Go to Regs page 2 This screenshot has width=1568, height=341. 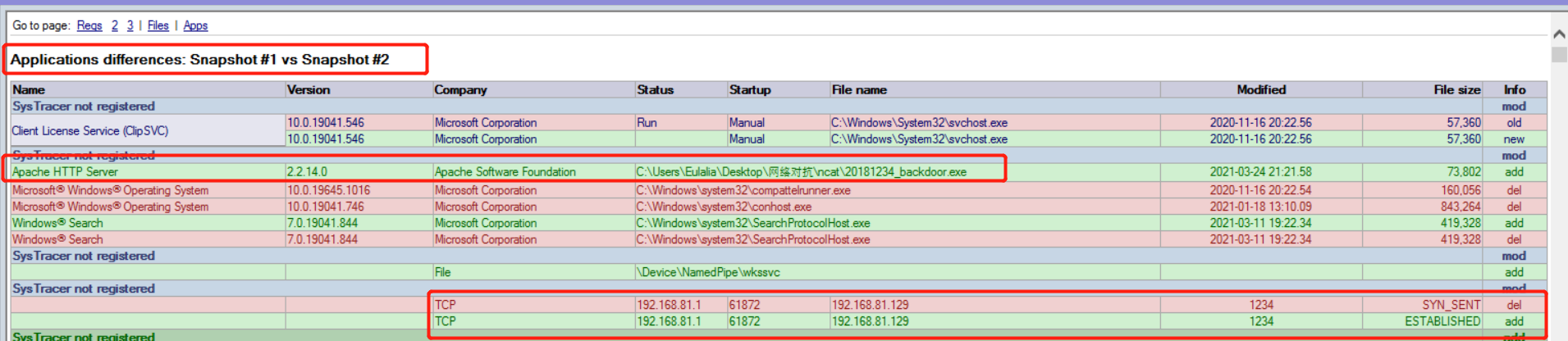(x=115, y=25)
